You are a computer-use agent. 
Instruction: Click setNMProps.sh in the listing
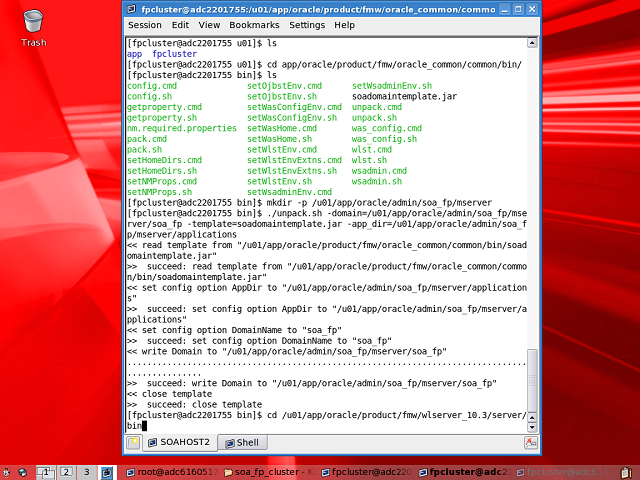tap(160, 192)
